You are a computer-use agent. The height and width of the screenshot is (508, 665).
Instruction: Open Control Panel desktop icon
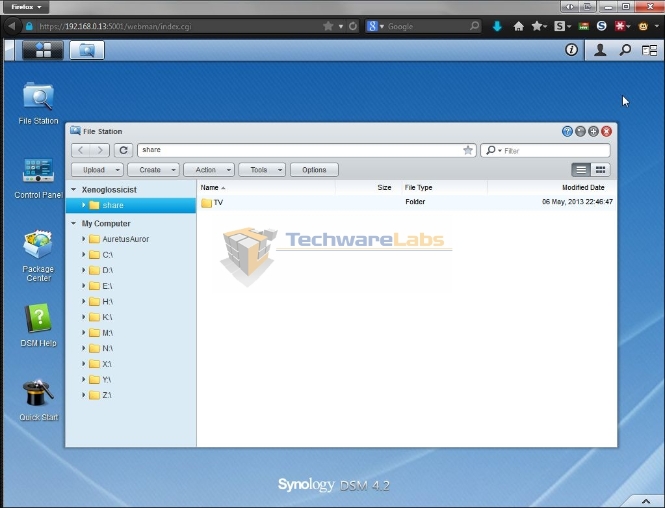coord(38,178)
